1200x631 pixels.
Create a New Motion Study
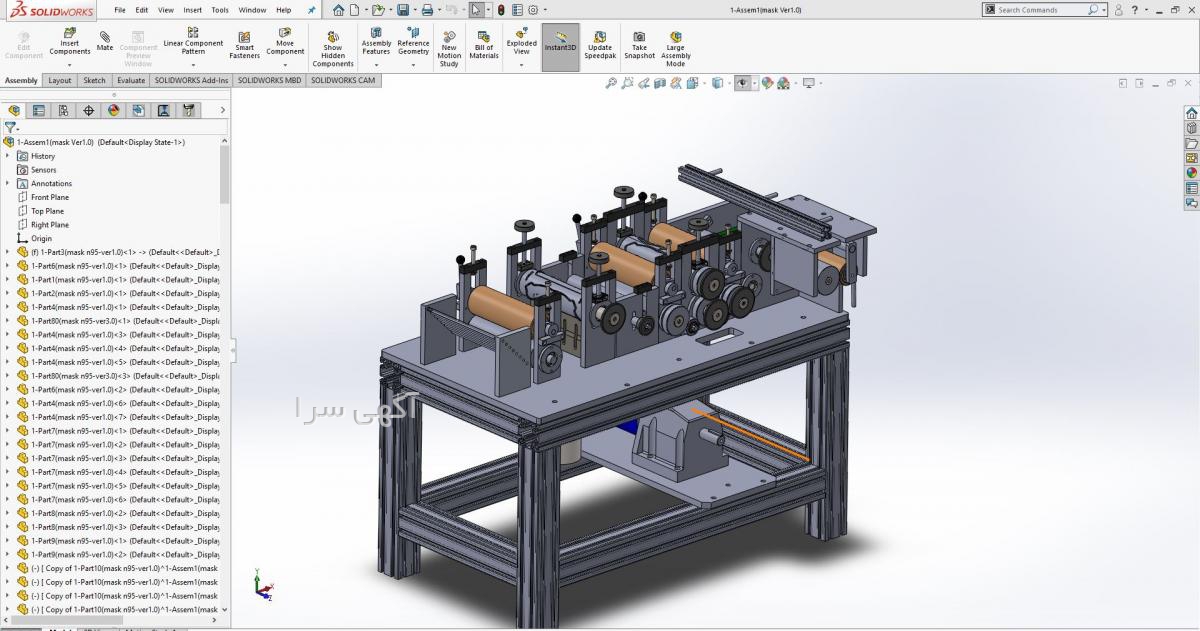(449, 48)
